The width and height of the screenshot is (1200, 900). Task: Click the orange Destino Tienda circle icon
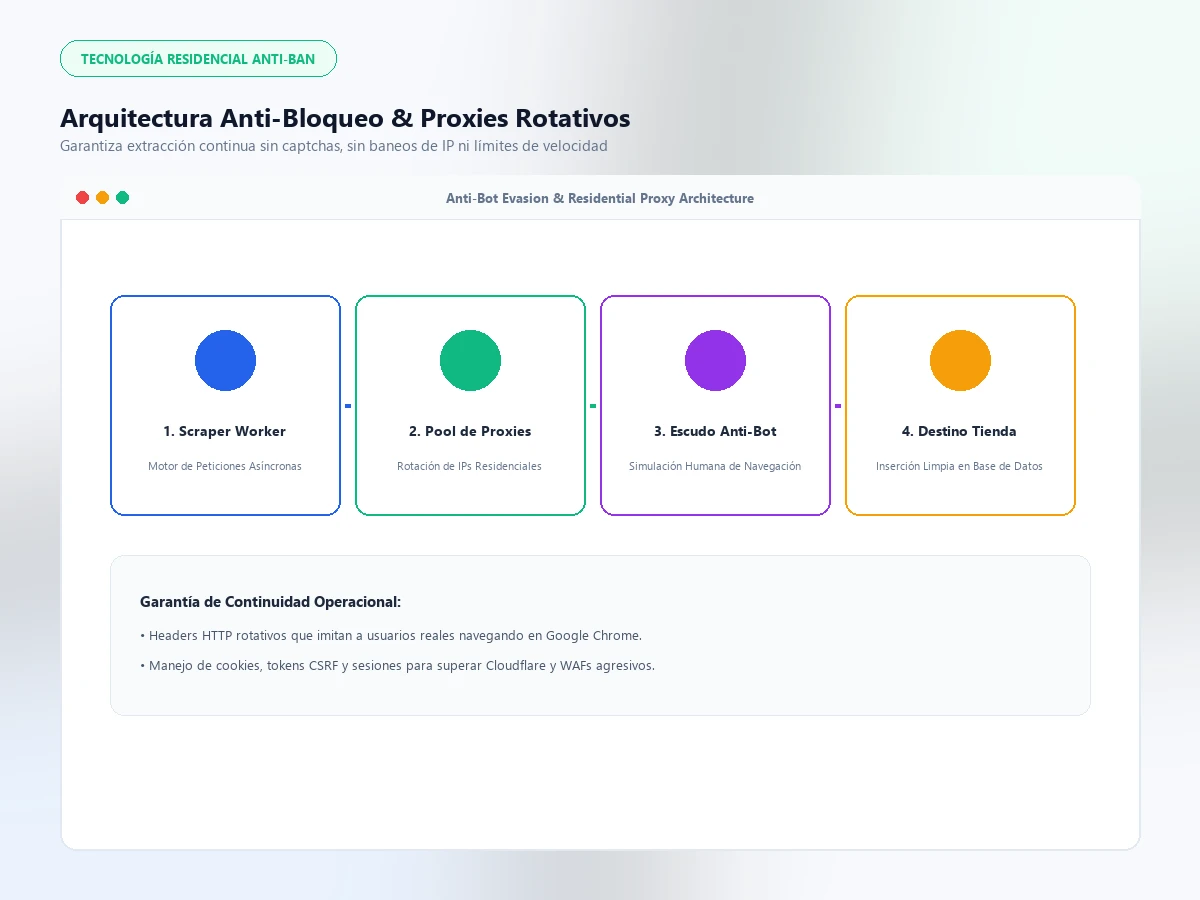coord(960,360)
